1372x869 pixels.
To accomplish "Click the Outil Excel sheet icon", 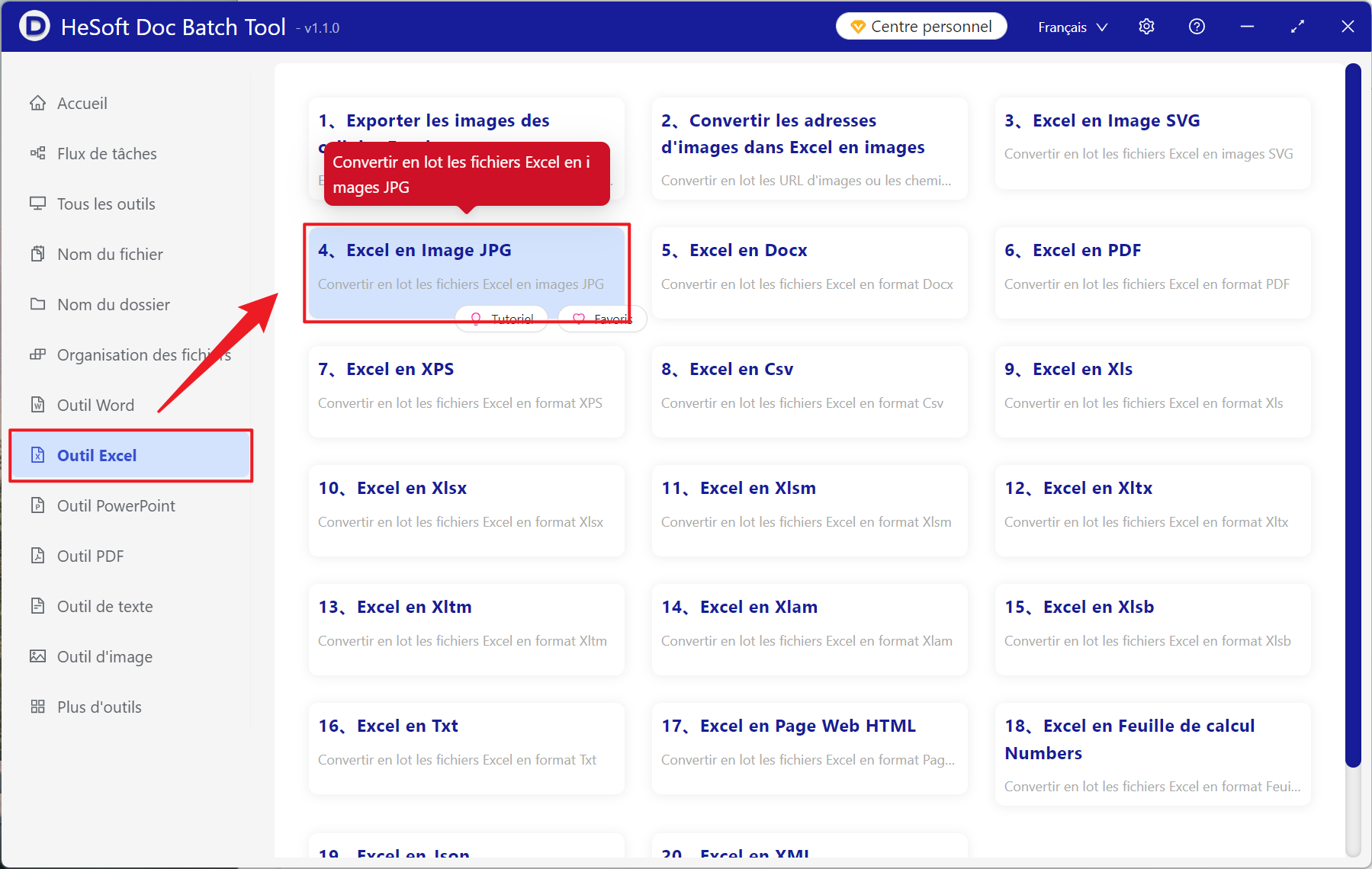I will tap(37, 455).
